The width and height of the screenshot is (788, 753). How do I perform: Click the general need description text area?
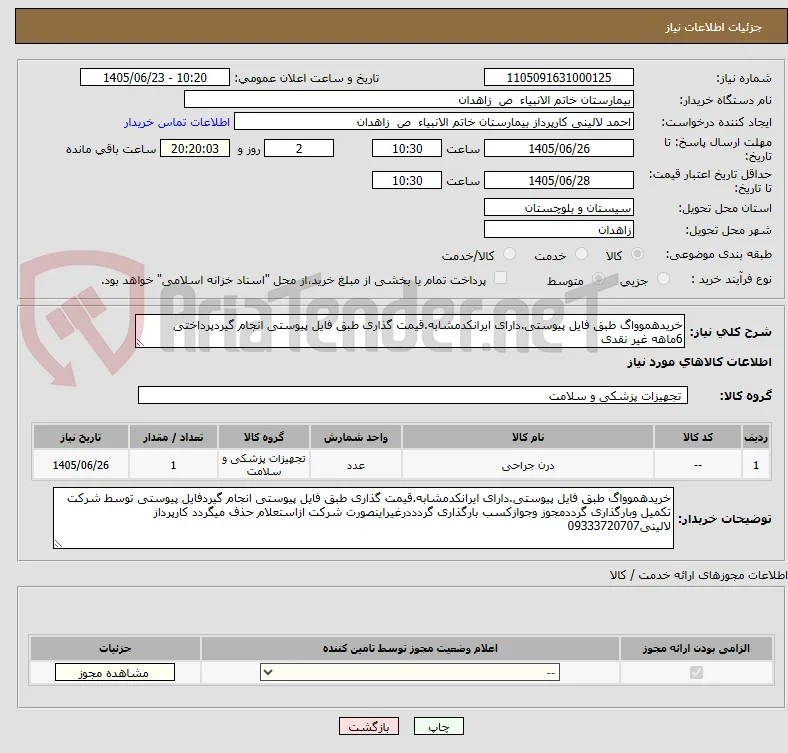tap(410, 331)
